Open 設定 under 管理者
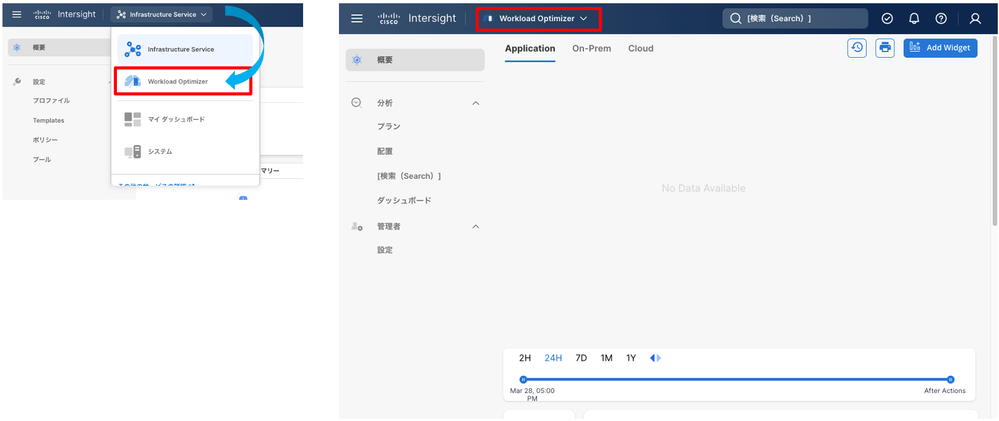Screen dimensions: 999x421 tap(385, 250)
